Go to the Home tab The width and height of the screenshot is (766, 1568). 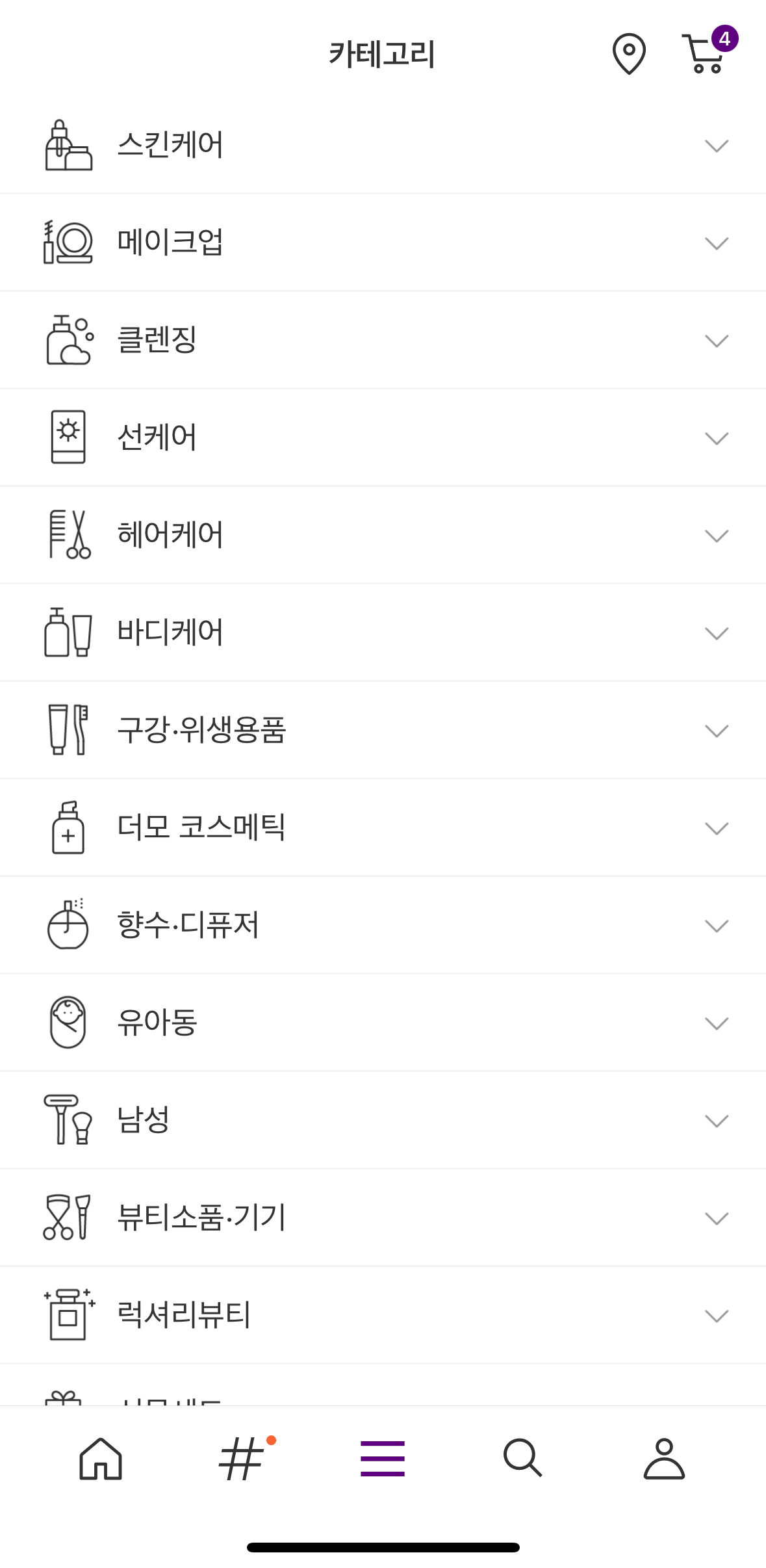coord(101,1458)
